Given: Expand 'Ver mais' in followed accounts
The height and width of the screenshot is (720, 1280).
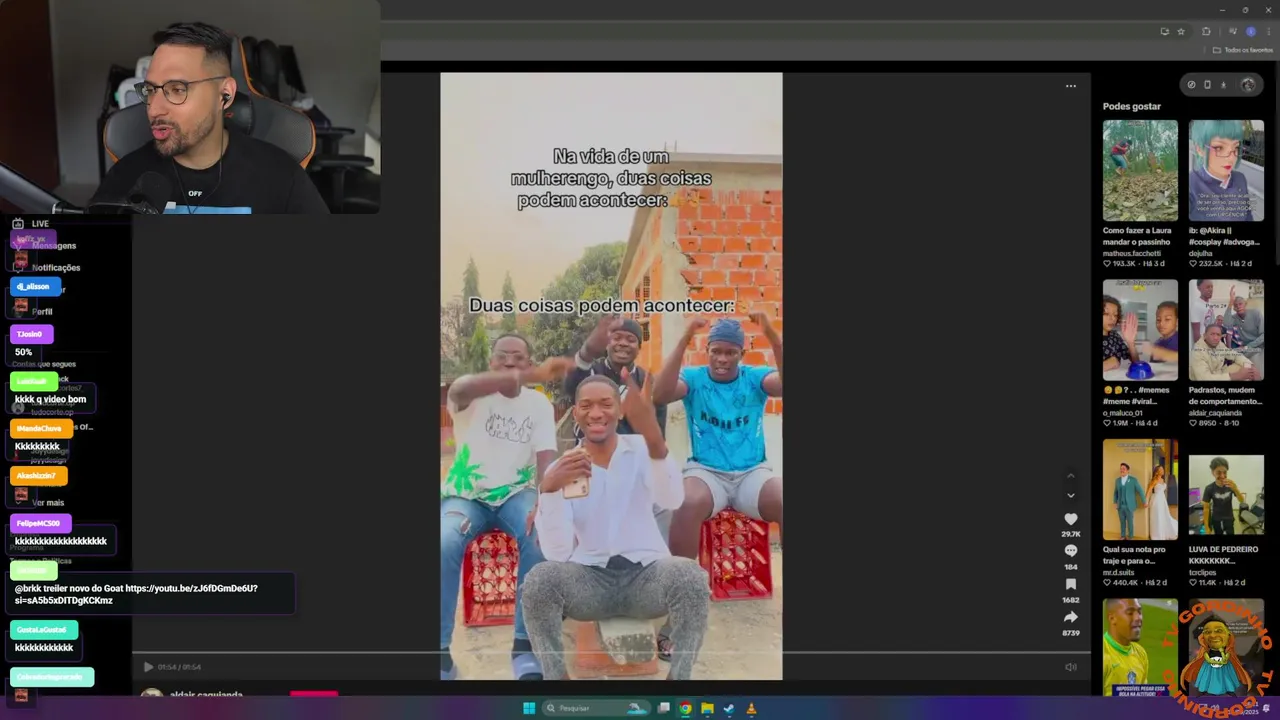Looking at the screenshot, I should click(48, 503).
